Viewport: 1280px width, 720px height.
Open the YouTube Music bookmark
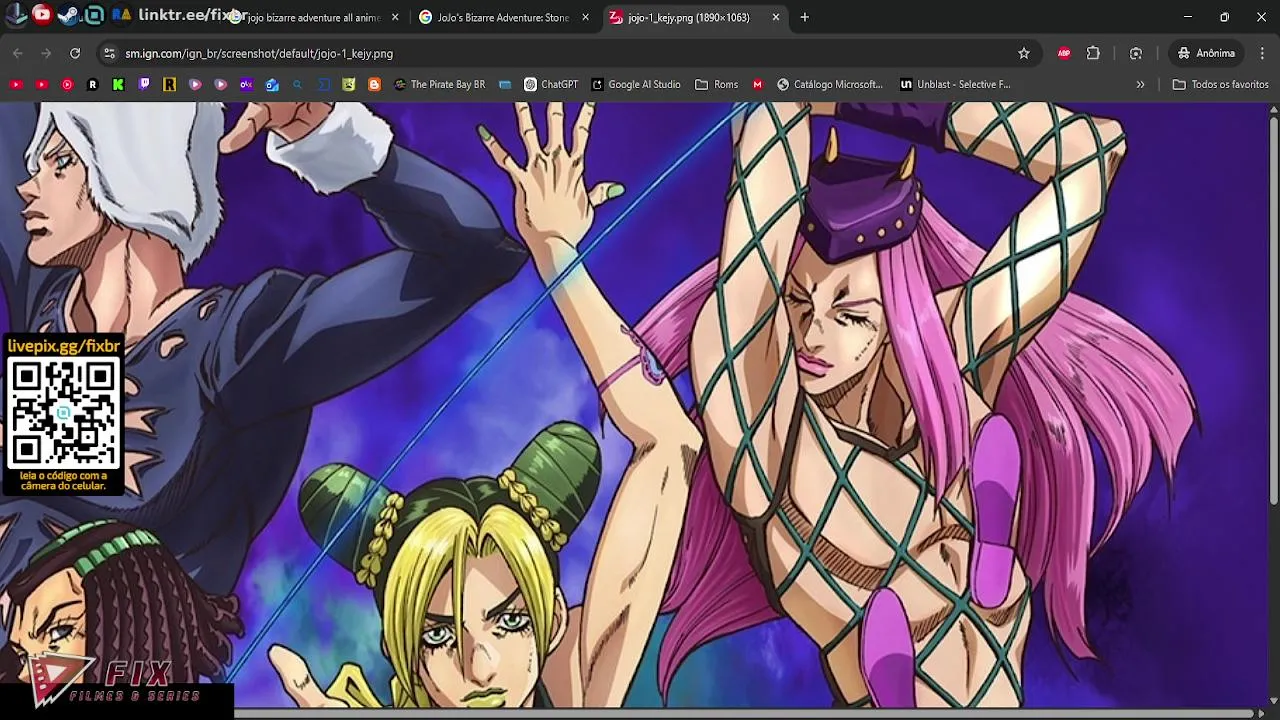[x=67, y=85]
